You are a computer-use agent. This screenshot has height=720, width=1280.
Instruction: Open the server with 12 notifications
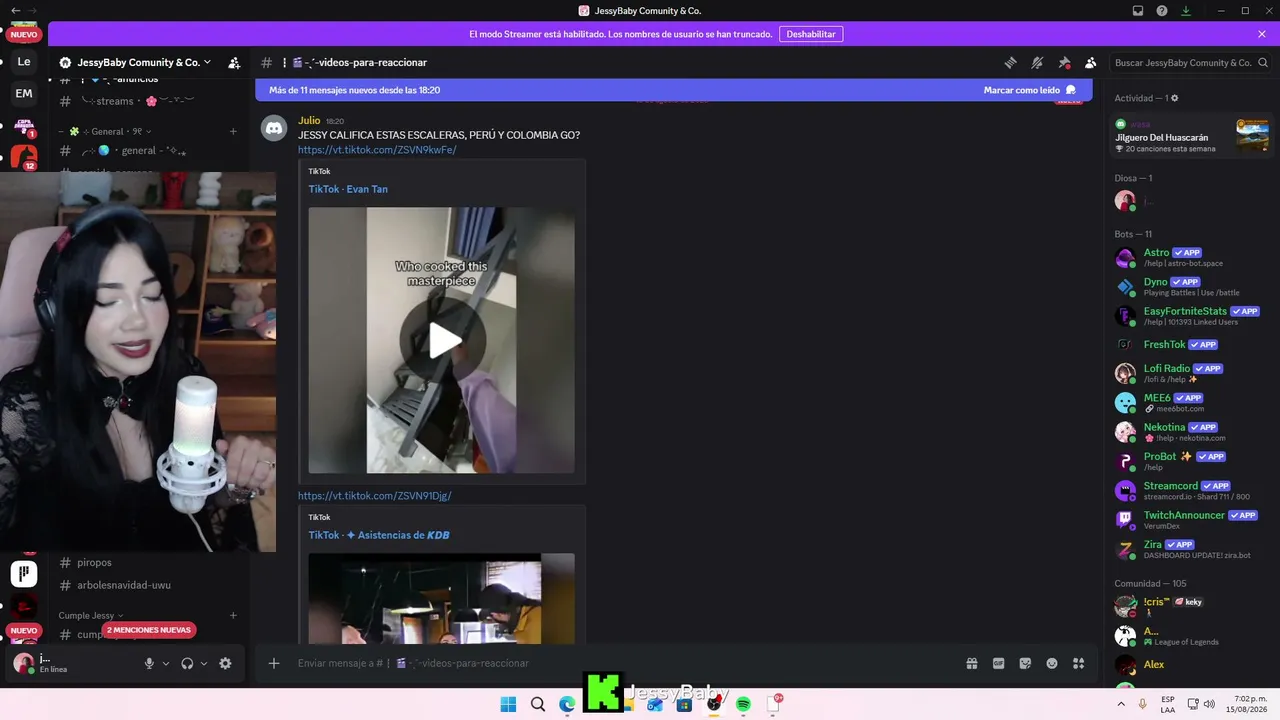[24, 158]
